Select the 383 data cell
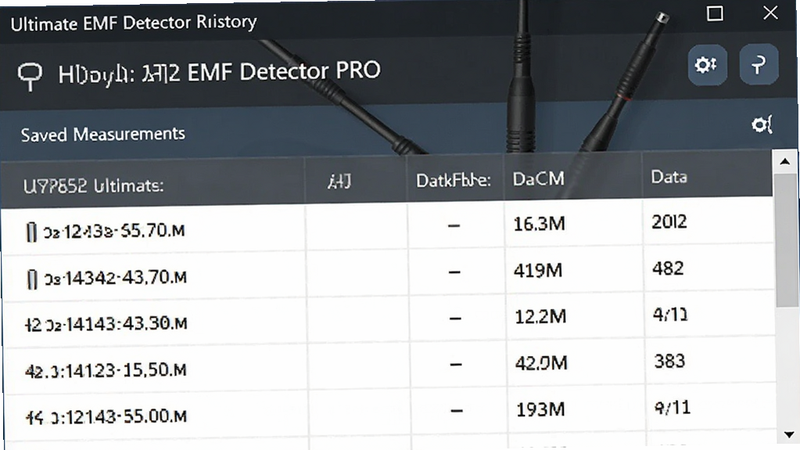800x450 pixels. [669, 361]
